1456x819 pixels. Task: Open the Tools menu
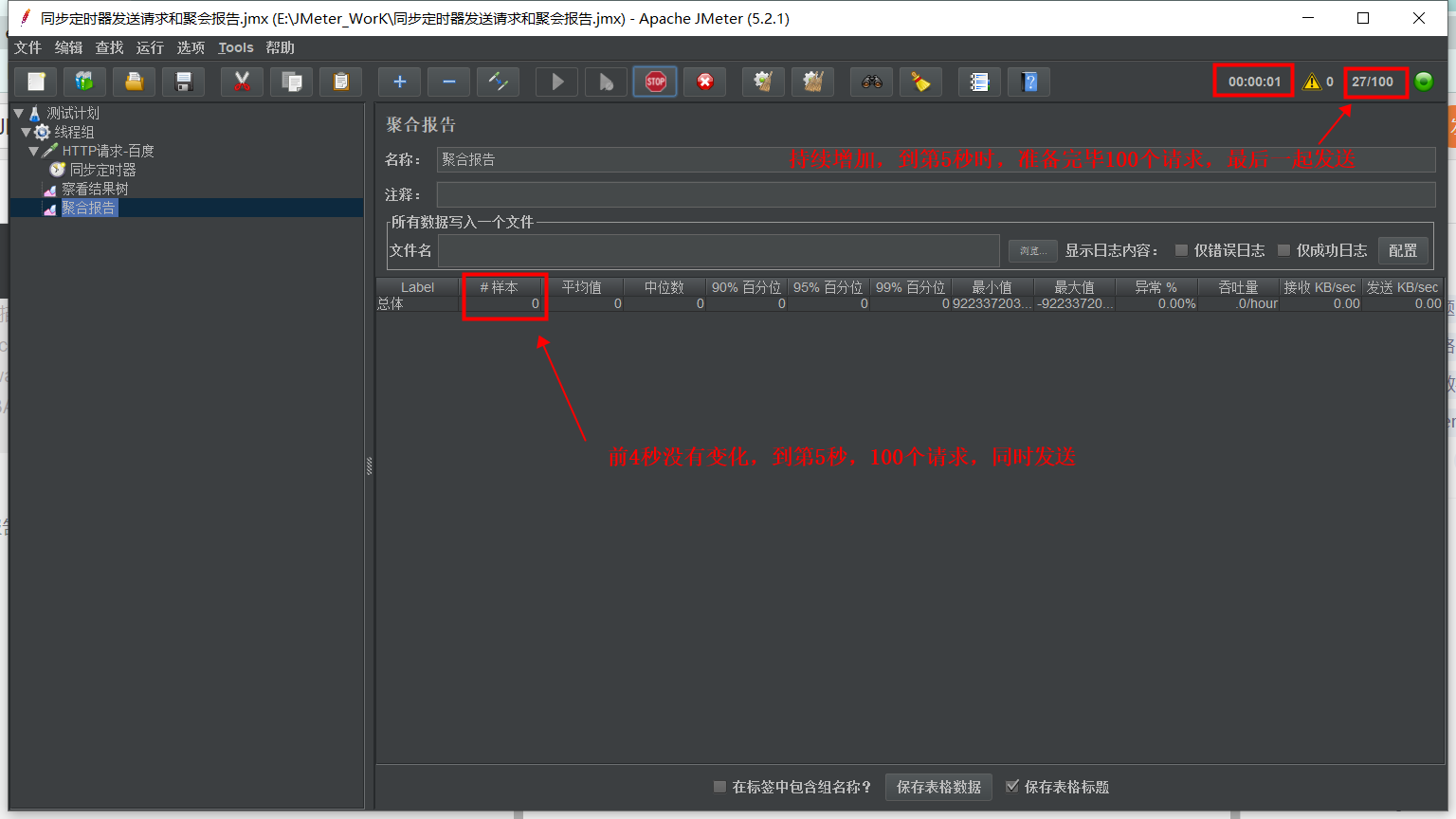coord(235,47)
